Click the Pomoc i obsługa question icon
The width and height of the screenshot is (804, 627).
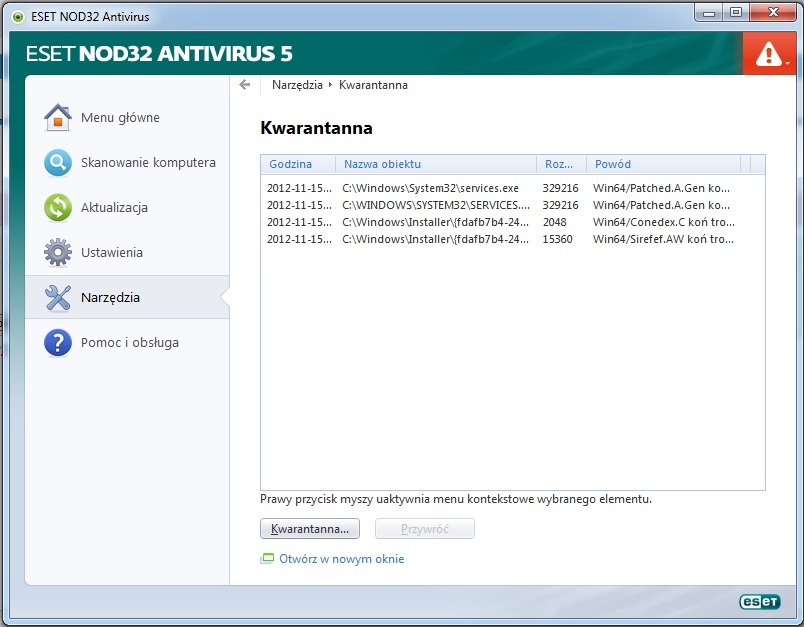pos(58,343)
